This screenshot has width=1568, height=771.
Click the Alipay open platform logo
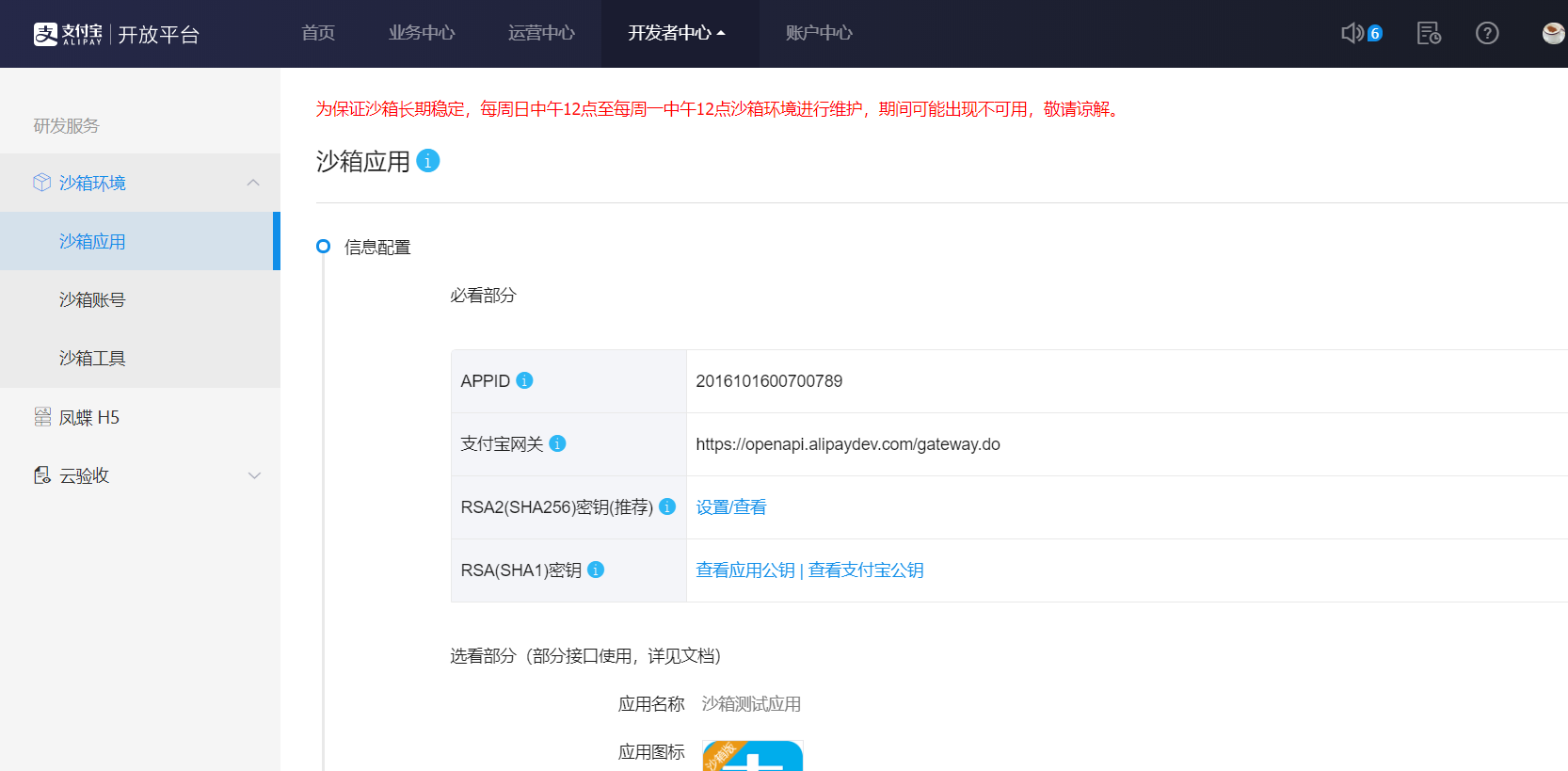117,34
